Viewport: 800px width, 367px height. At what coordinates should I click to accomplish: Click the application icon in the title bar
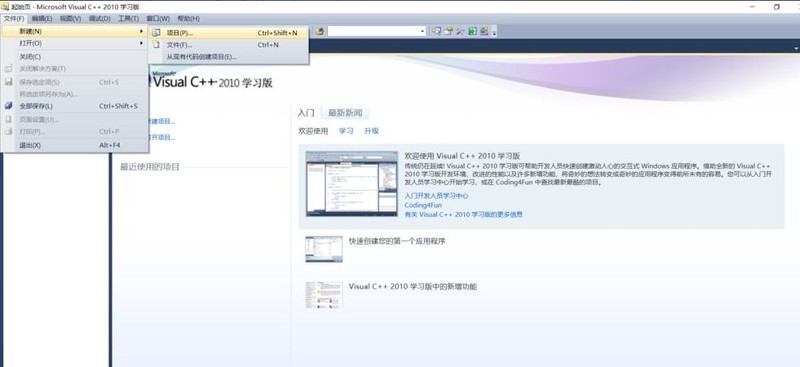(x=5, y=7)
